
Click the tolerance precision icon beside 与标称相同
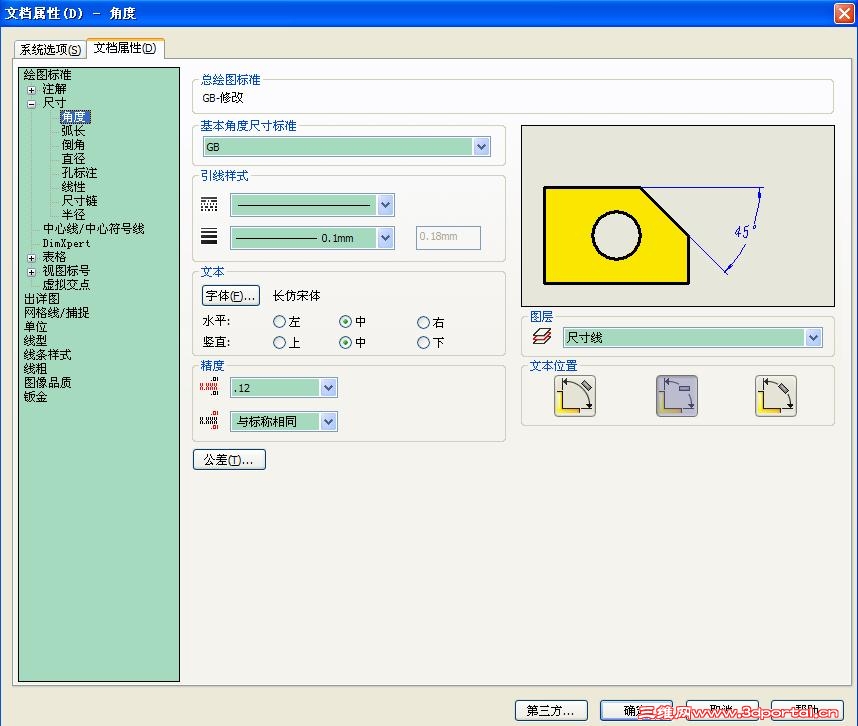[x=209, y=420]
